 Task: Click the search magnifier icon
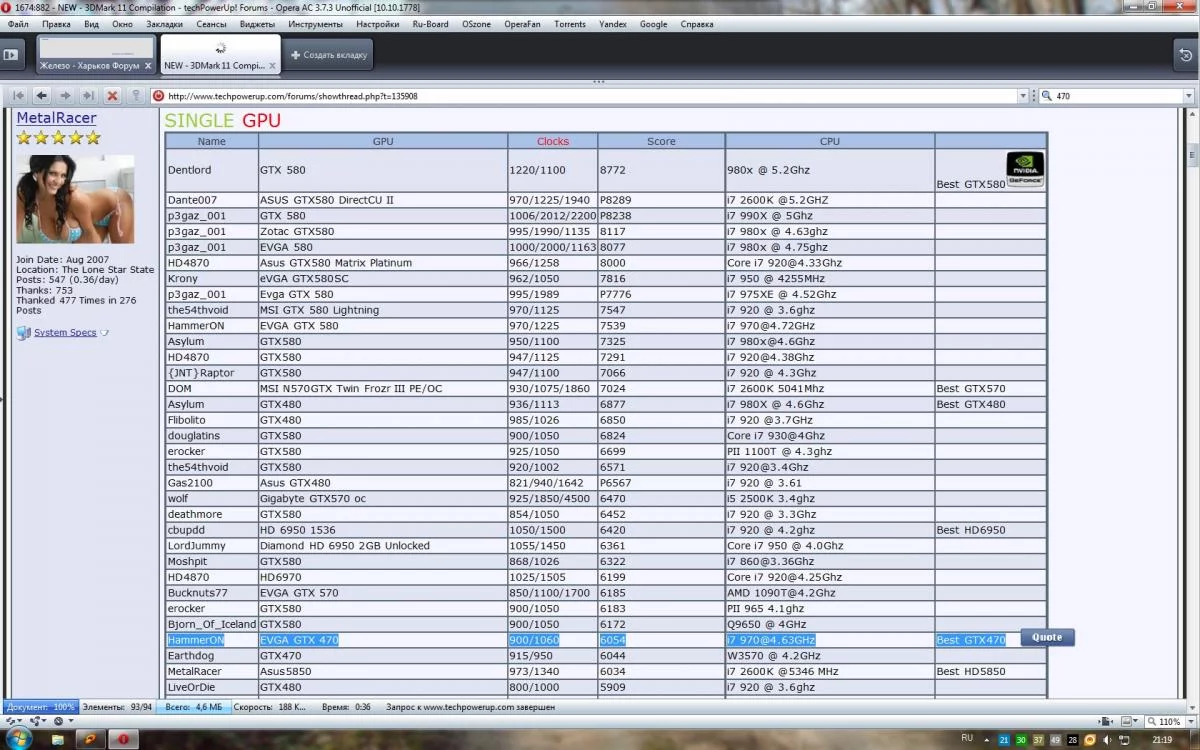click(1047, 96)
